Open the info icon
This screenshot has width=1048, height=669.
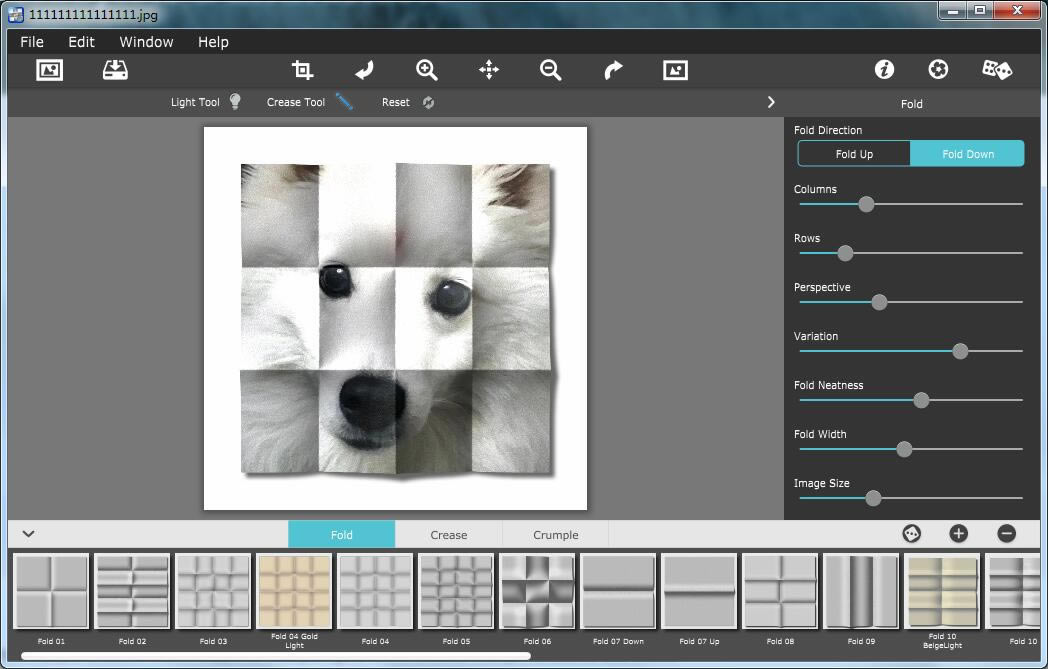point(884,70)
